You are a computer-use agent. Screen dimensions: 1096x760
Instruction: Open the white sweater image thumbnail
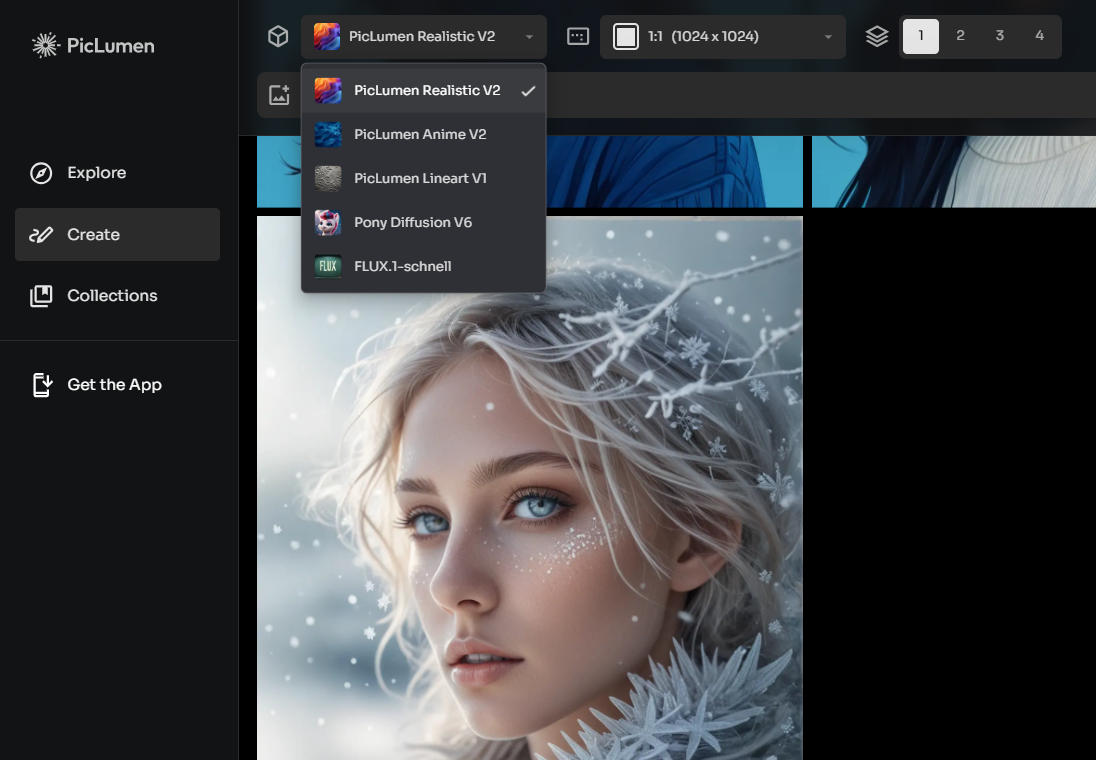point(953,171)
